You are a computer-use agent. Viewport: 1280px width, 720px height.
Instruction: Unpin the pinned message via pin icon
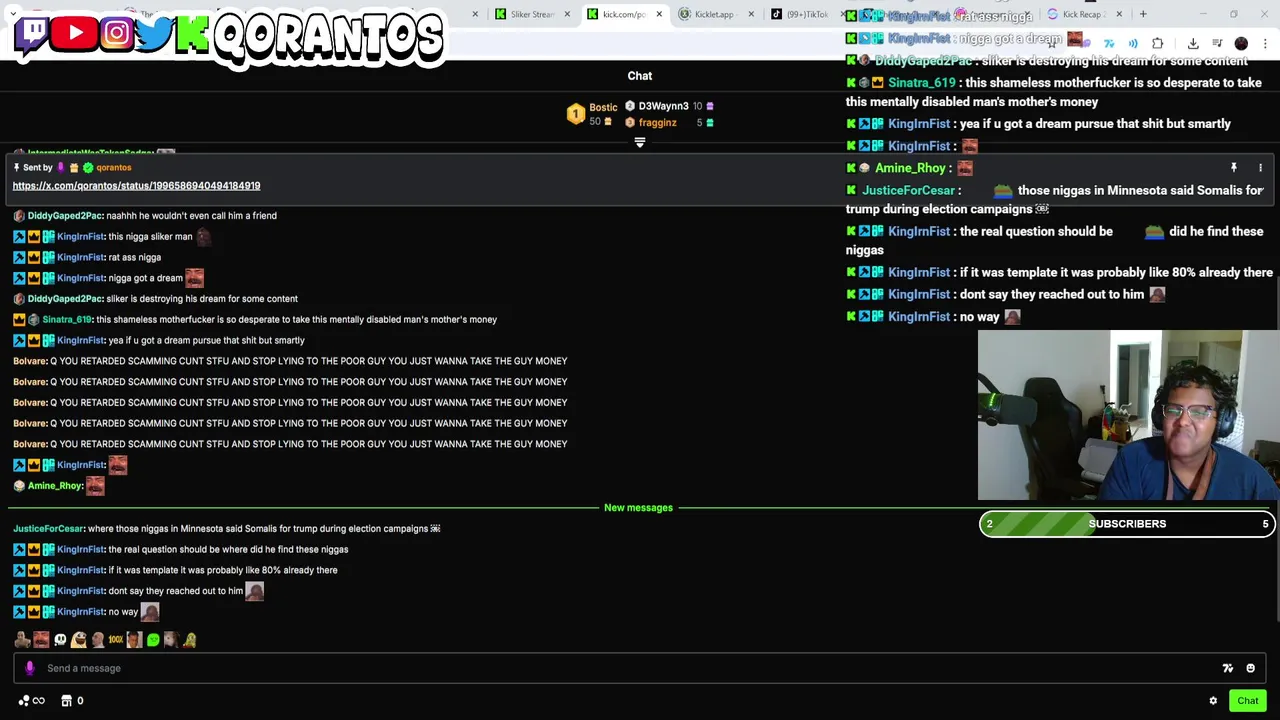coord(1234,168)
